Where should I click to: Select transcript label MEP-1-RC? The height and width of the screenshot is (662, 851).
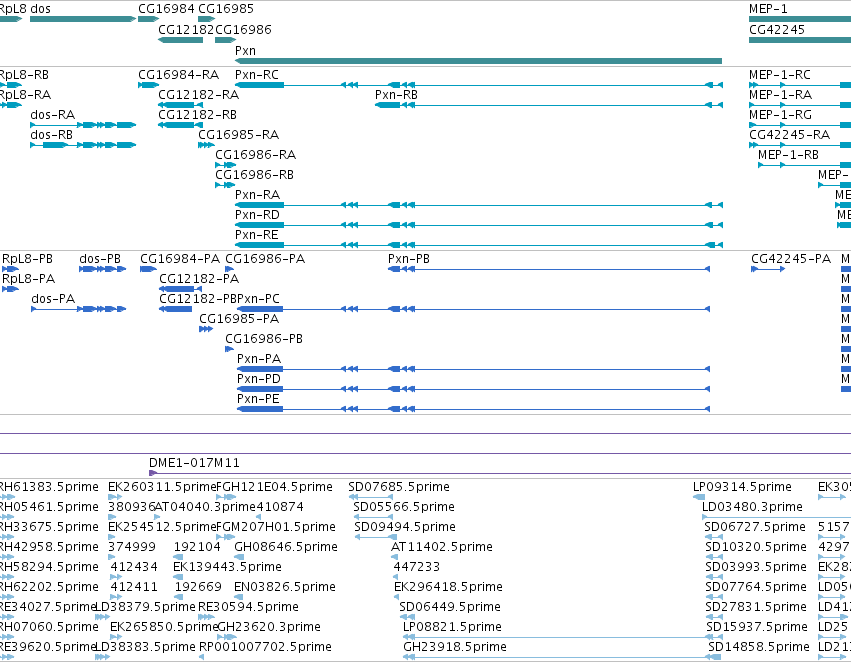779,75
